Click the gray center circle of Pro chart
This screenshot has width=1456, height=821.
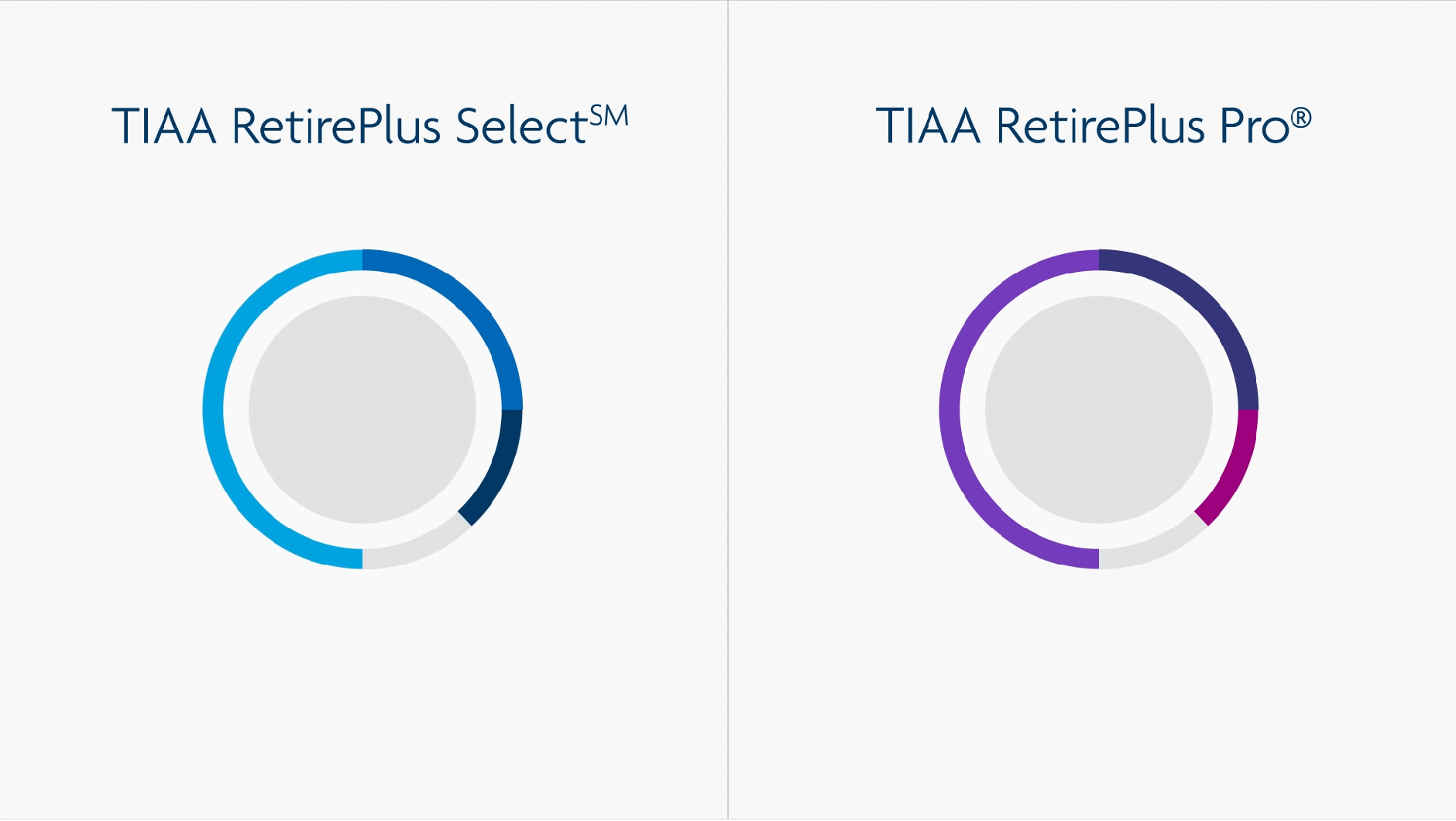(x=1099, y=410)
